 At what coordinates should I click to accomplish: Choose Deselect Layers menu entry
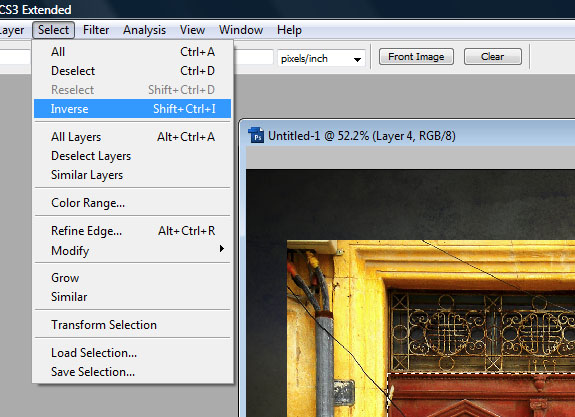pyautogui.click(x=132, y=156)
